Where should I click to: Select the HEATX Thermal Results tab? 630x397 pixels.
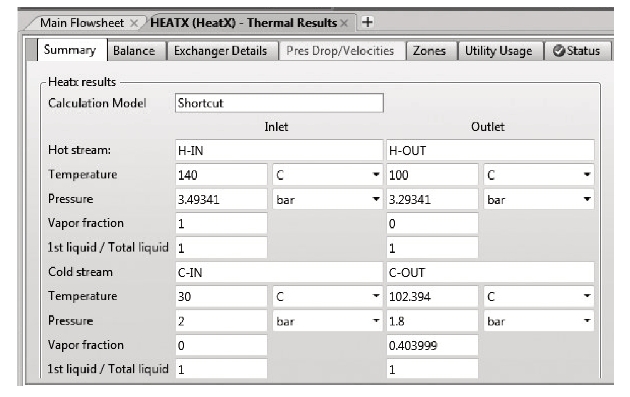(x=243, y=23)
